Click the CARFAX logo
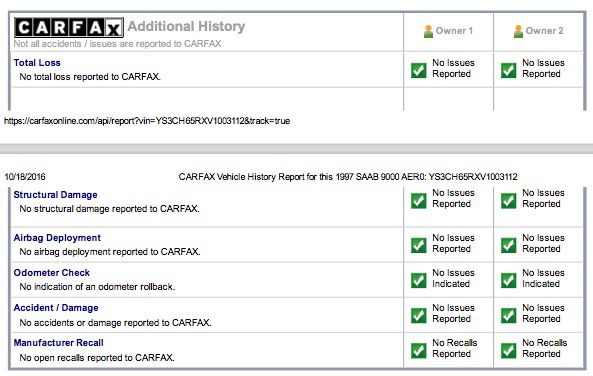 pyautogui.click(x=69, y=28)
